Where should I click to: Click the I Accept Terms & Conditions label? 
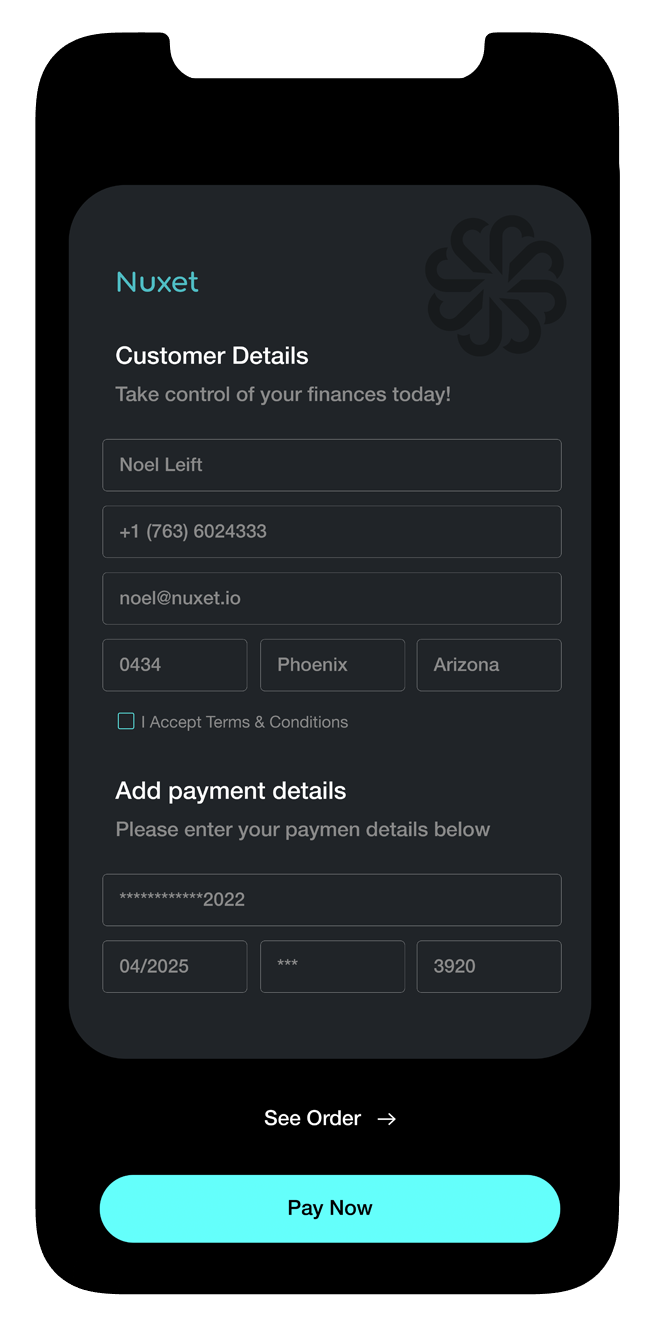pos(244,722)
